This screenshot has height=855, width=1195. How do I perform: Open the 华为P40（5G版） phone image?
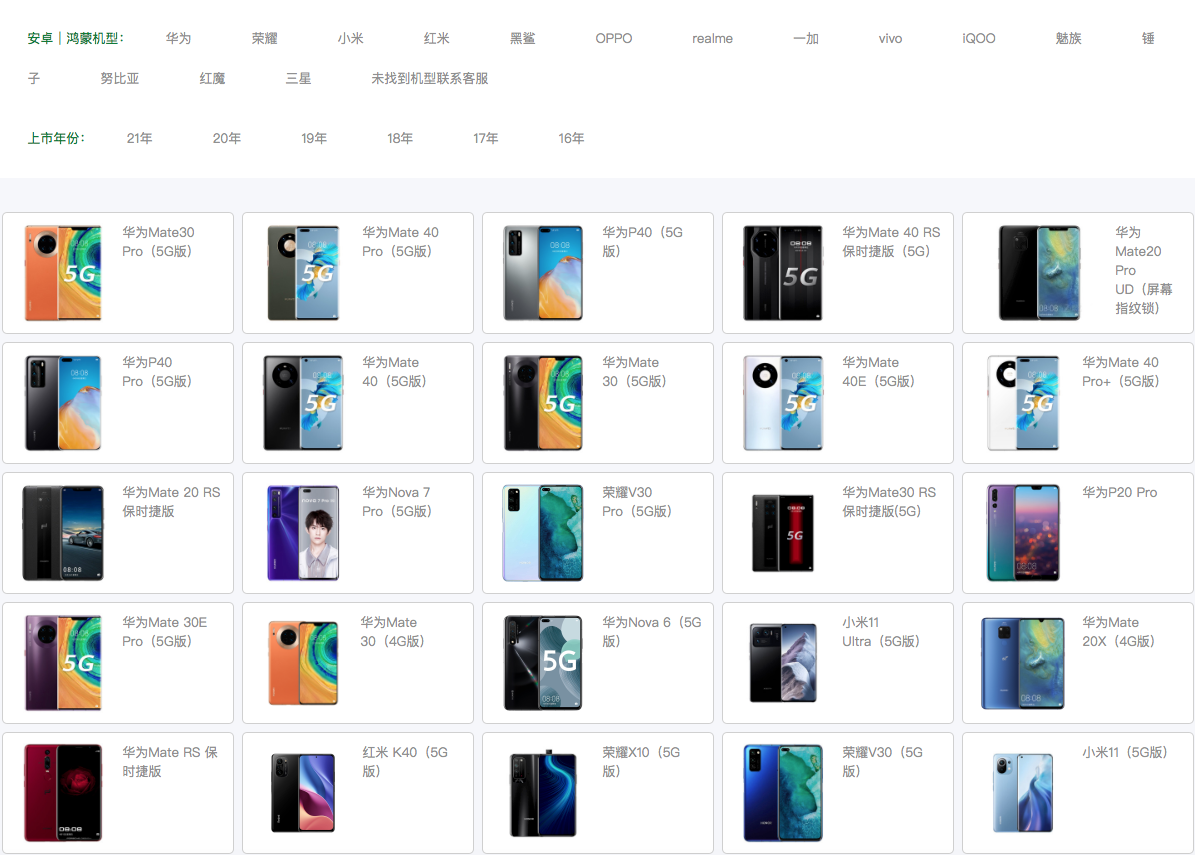click(x=543, y=273)
